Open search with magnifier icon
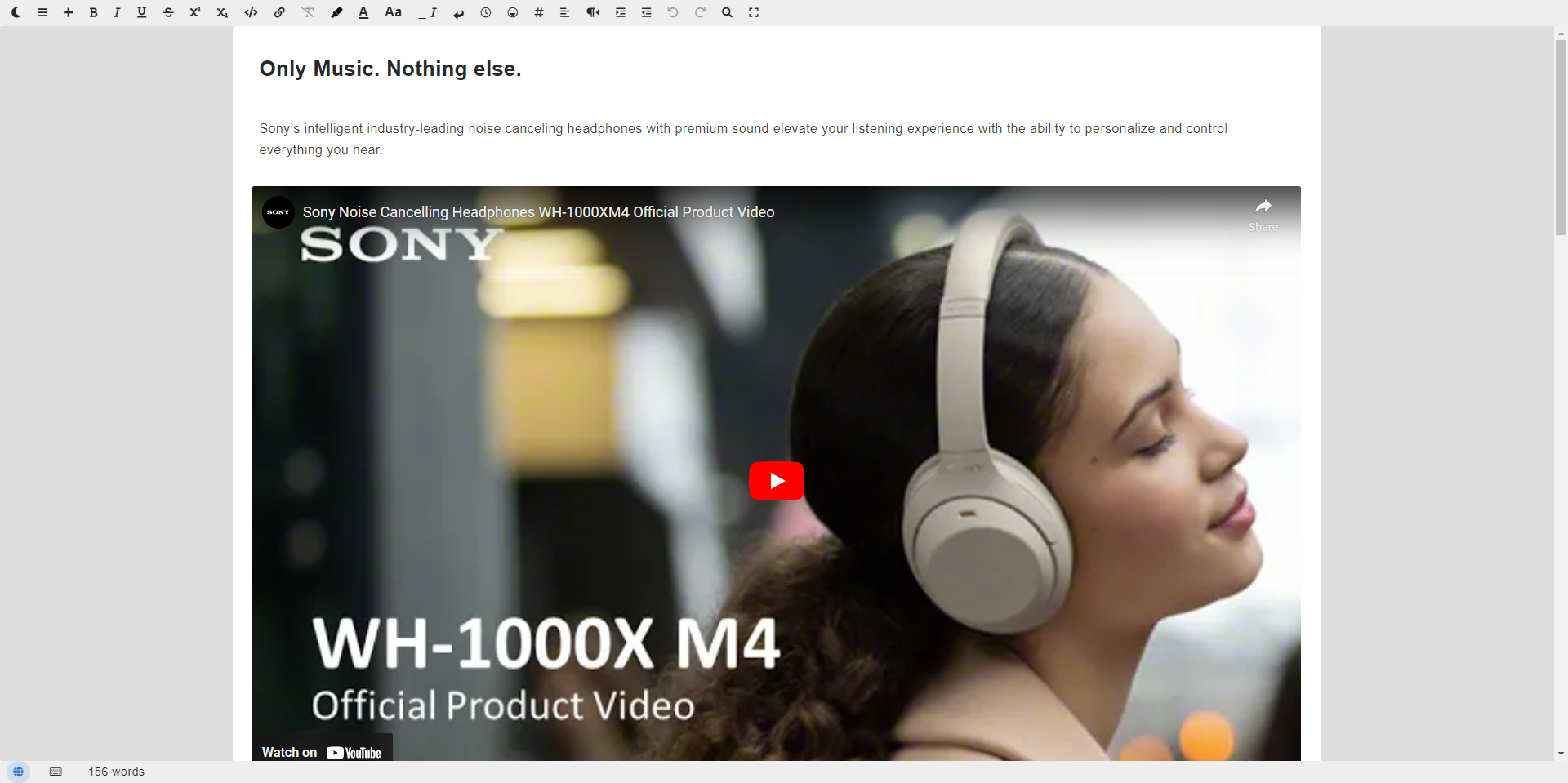The image size is (1568, 783). [x=727, y=12]
